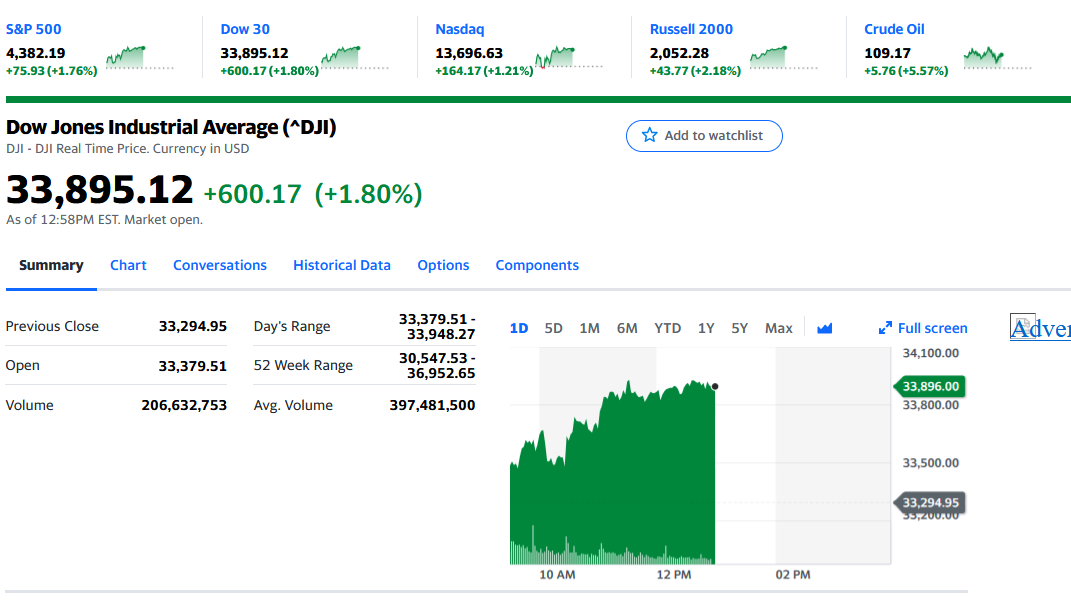Click the Open value 33,379.51 in the table

(193, 366)
